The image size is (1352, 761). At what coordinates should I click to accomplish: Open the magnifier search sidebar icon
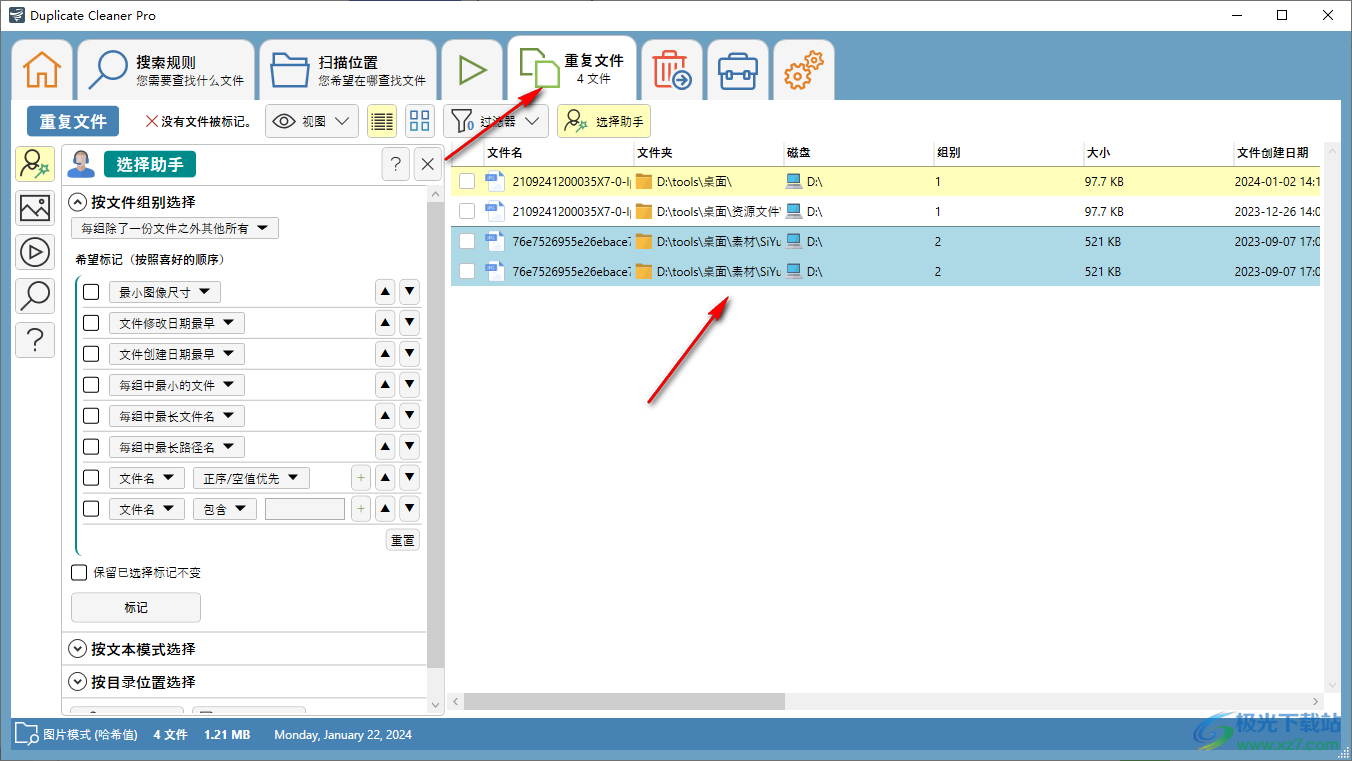coord(35,296)
